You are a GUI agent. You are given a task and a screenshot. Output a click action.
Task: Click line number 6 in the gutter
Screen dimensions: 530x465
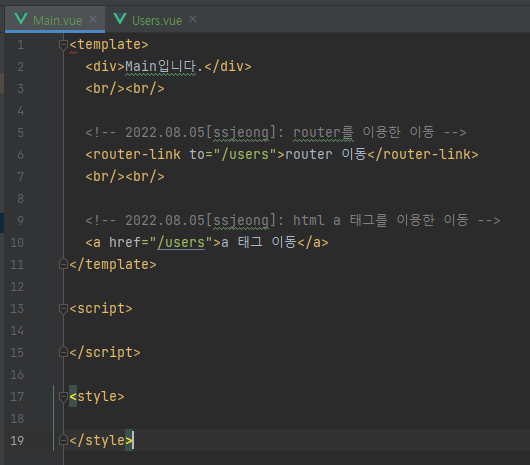(21, 154)
